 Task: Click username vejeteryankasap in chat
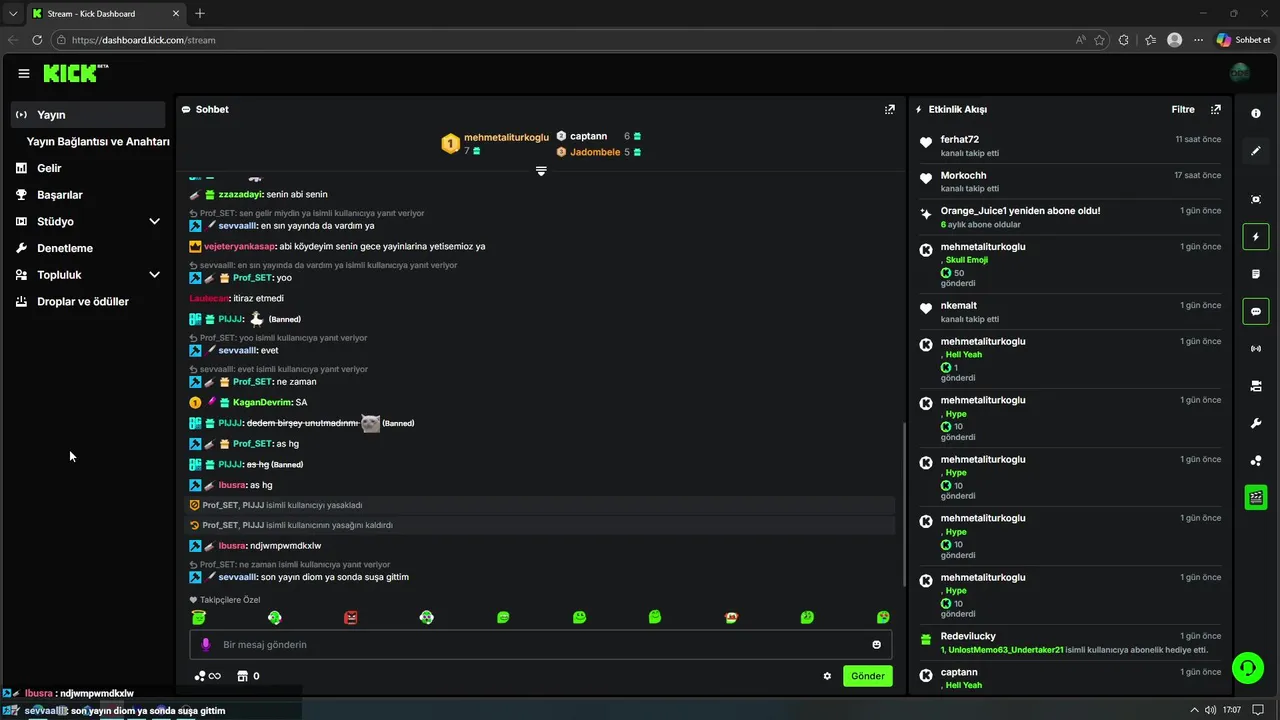pyautogui.click(x=240, y=246)
